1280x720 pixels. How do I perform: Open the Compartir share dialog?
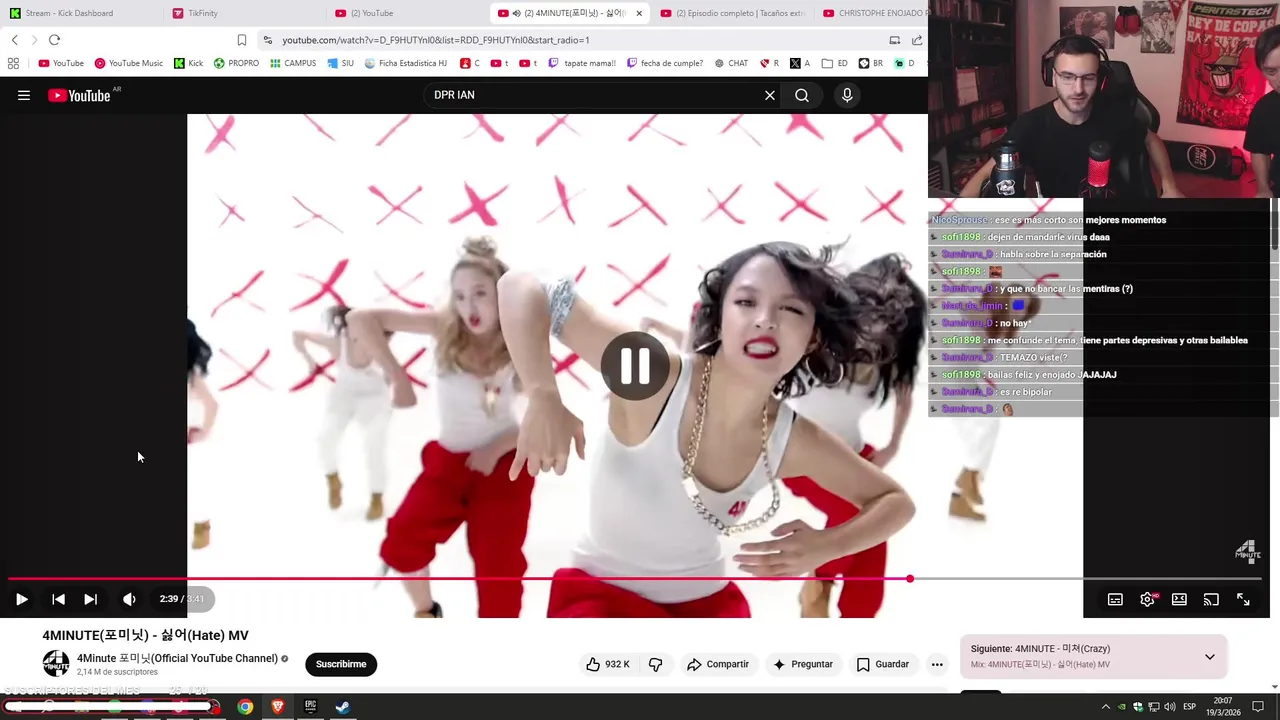(x=717, y=664)
